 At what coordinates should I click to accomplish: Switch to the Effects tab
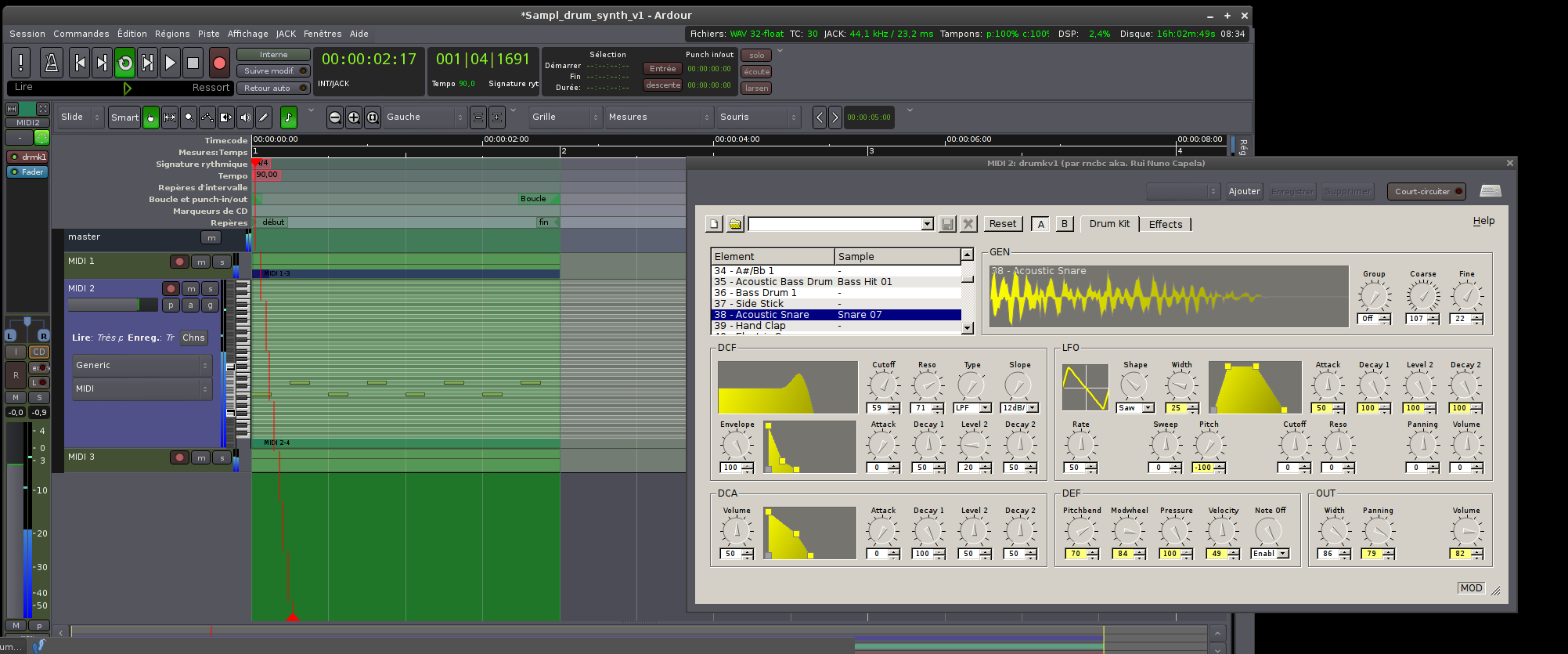1165,224
